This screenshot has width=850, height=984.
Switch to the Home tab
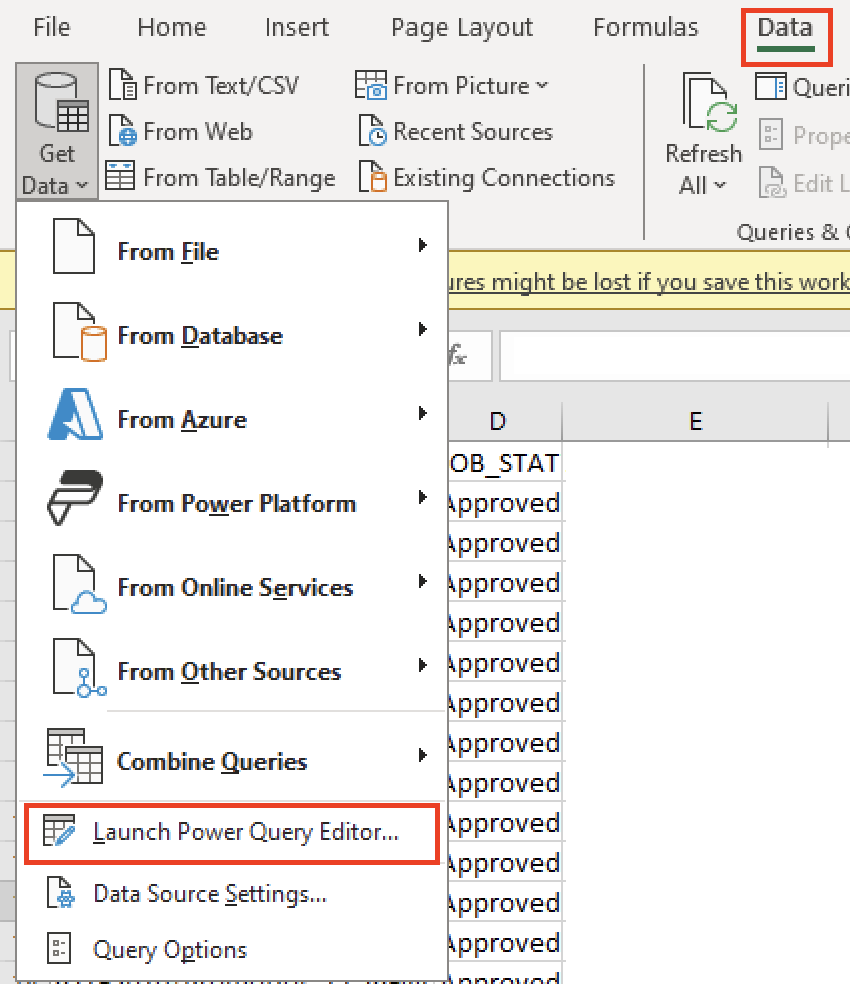click(171, 28)
